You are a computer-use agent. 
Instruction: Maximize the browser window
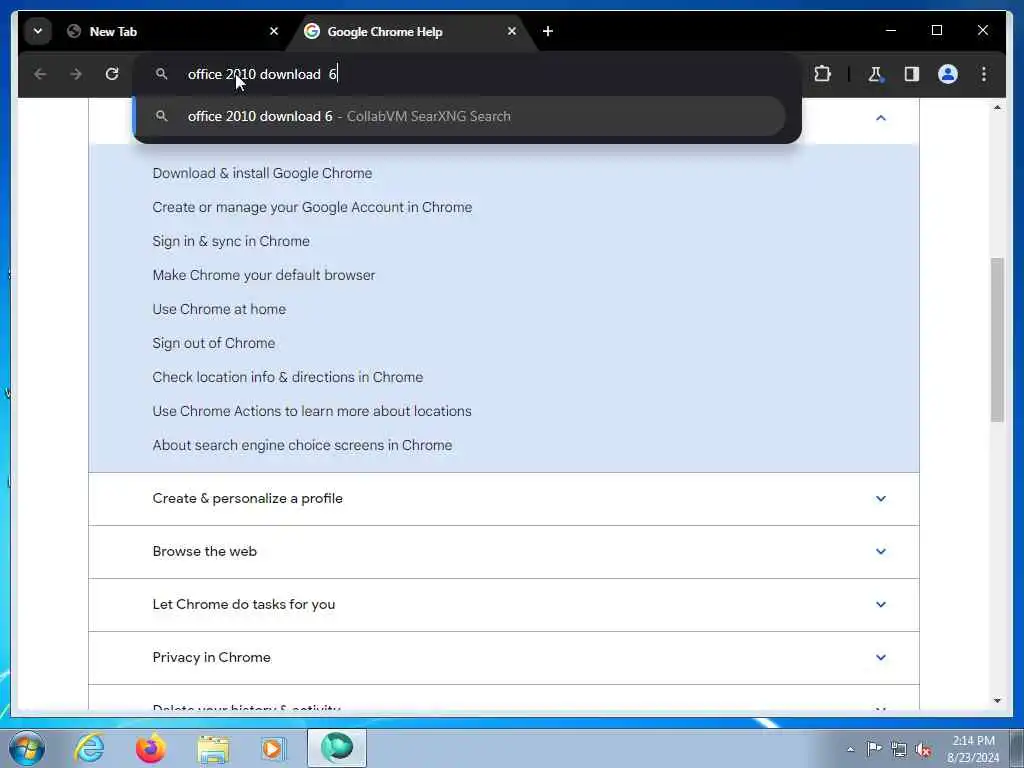(x=936, y=30)
